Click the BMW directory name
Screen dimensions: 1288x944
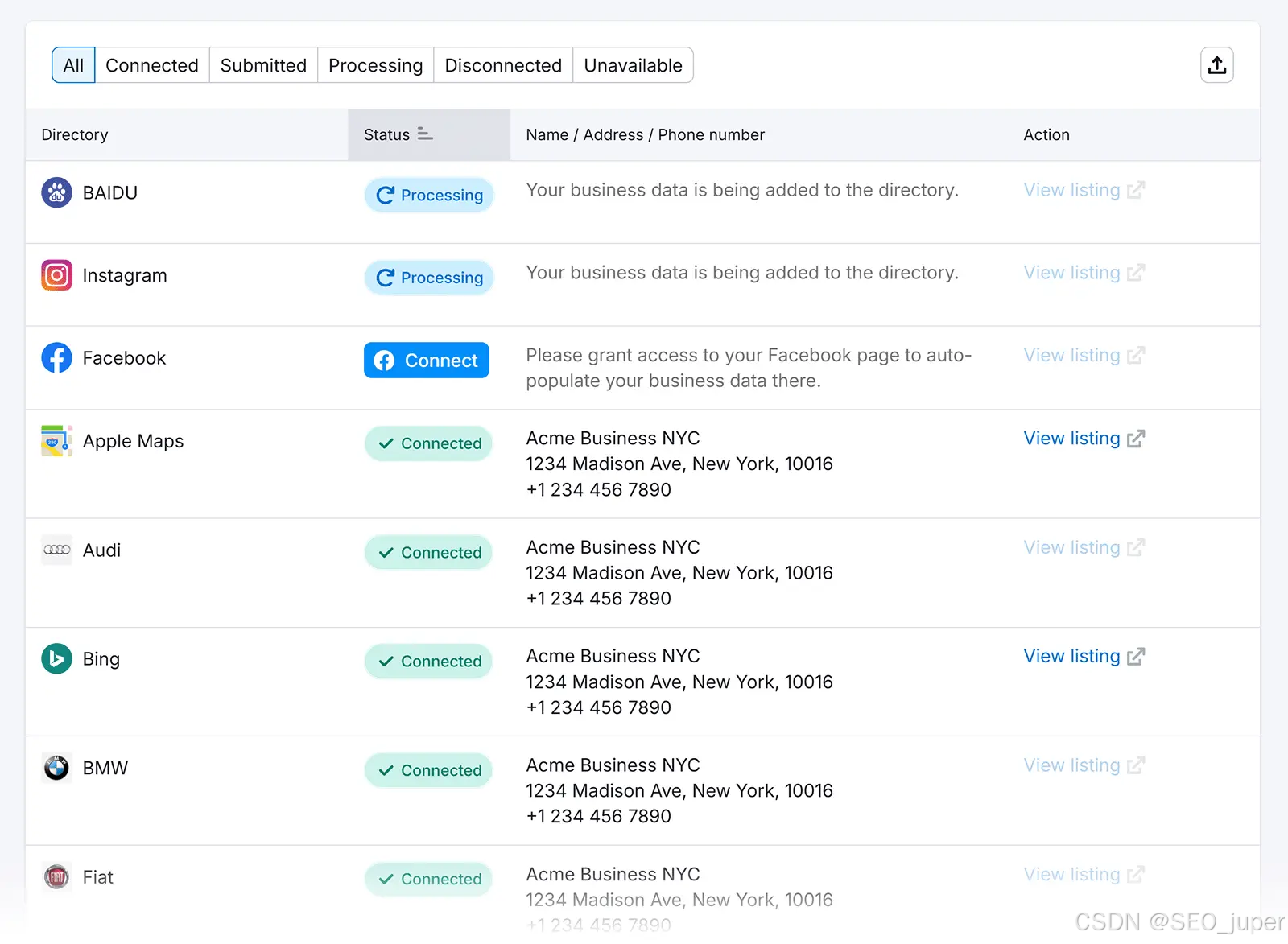[x=105, y=769]
